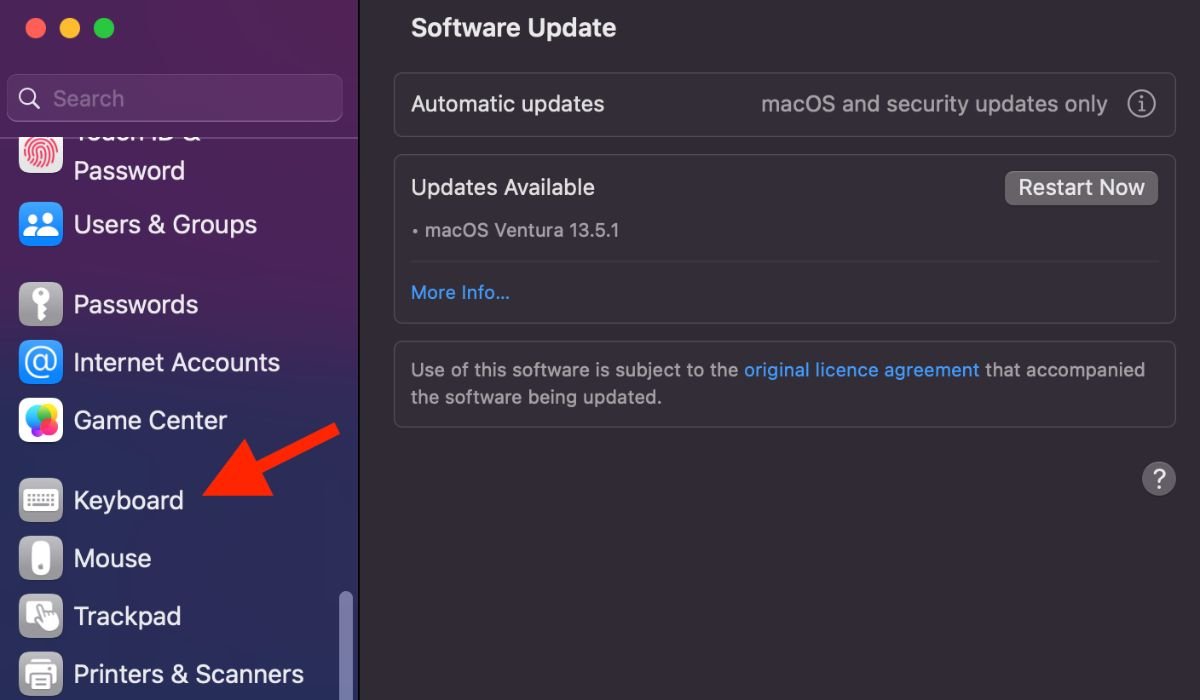This screenshot has width=1200, height=700.
Task: Click the green zoom window button
Action: click(104, 28)
